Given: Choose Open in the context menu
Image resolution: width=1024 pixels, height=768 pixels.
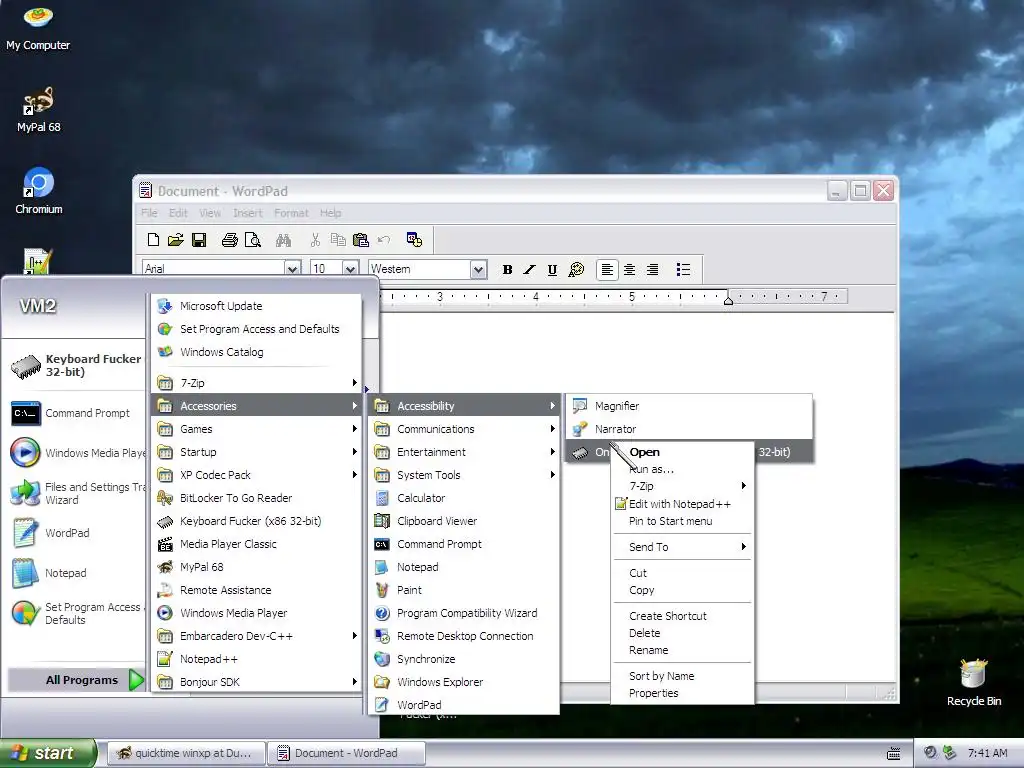Looking at the screenshot, I should coord(682,452).
